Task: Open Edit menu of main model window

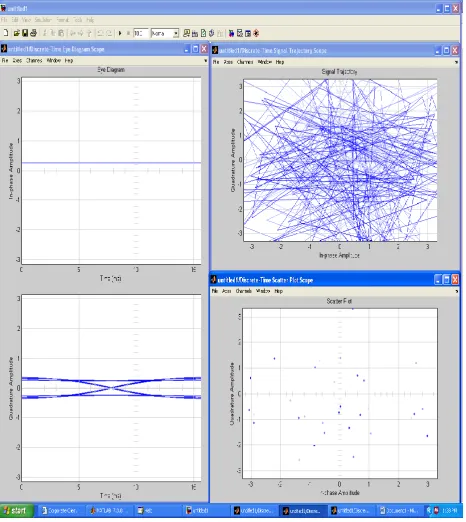Action: pos(15,20)
